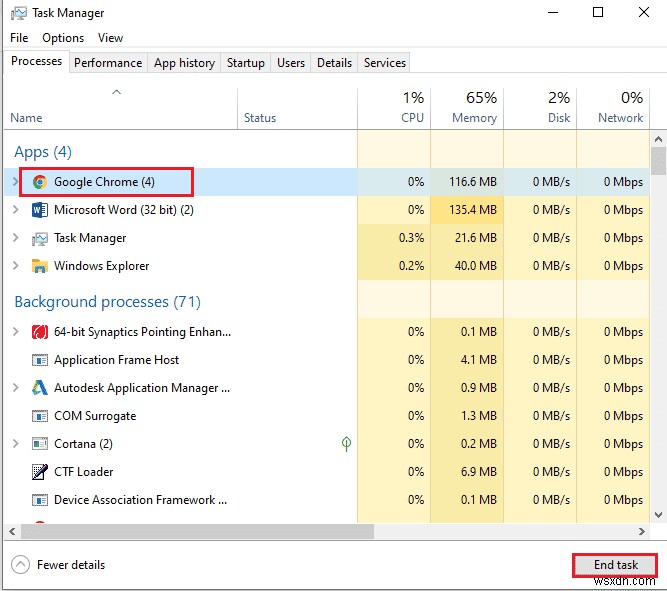This screenshot has width=667, height=591.
Task: Click the horizontal scrollbar at bottom
Action: [190, 531]
